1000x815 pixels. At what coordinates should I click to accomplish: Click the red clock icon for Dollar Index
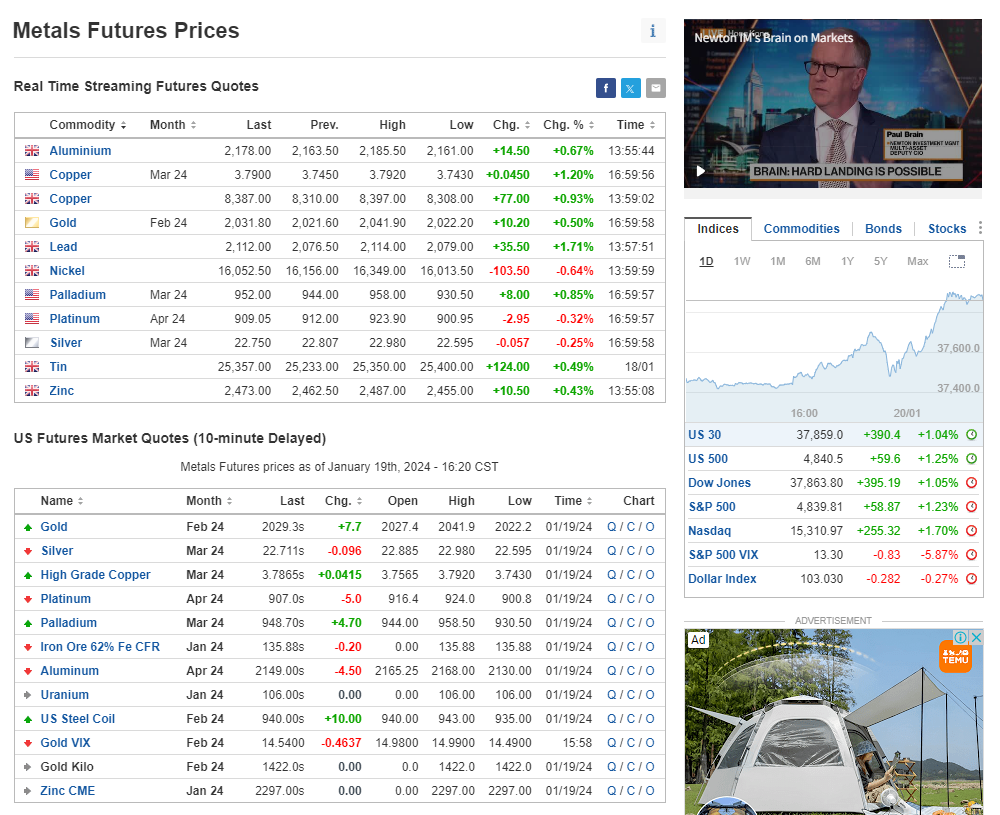click(x=971, y=578)
